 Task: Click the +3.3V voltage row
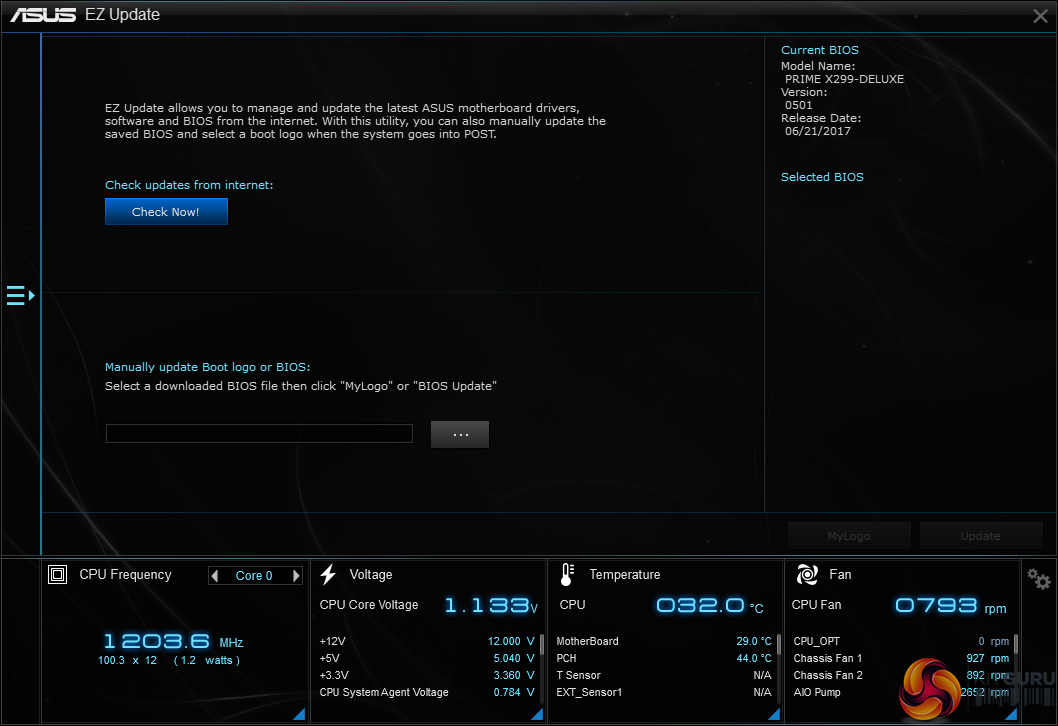427,675
